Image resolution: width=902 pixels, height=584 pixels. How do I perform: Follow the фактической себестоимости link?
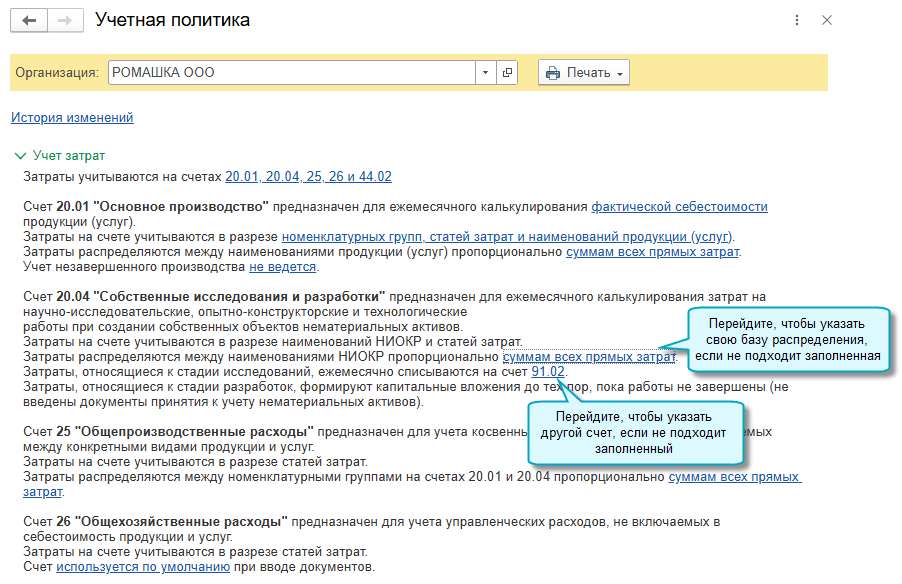679,207
